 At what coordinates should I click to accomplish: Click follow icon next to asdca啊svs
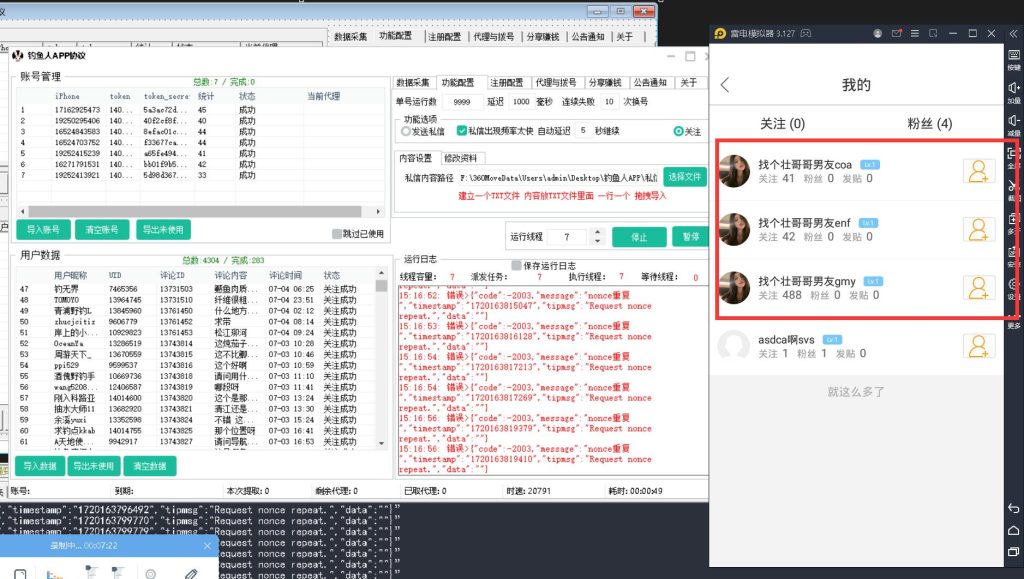(978, 346)
